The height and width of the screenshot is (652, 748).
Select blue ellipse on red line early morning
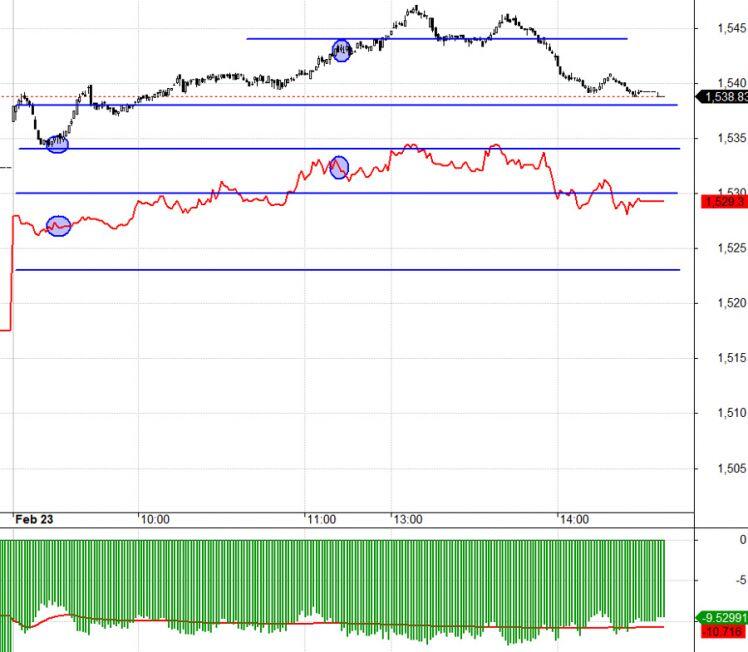tap(59, 226)
